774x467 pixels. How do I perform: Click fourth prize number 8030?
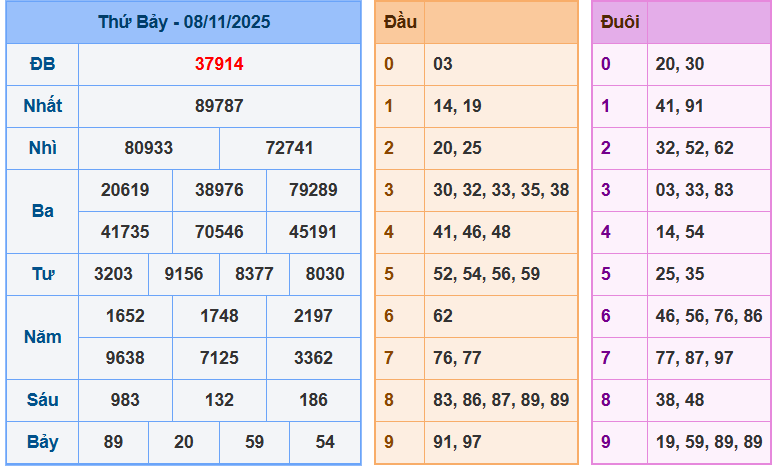point(325,274)
